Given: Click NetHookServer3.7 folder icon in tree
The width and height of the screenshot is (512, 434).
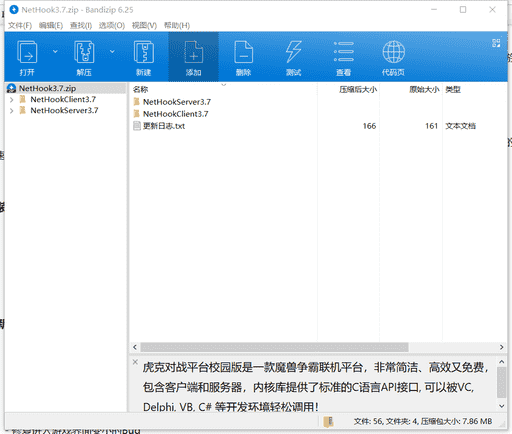Looking at the screenshot, I should 23,110.
